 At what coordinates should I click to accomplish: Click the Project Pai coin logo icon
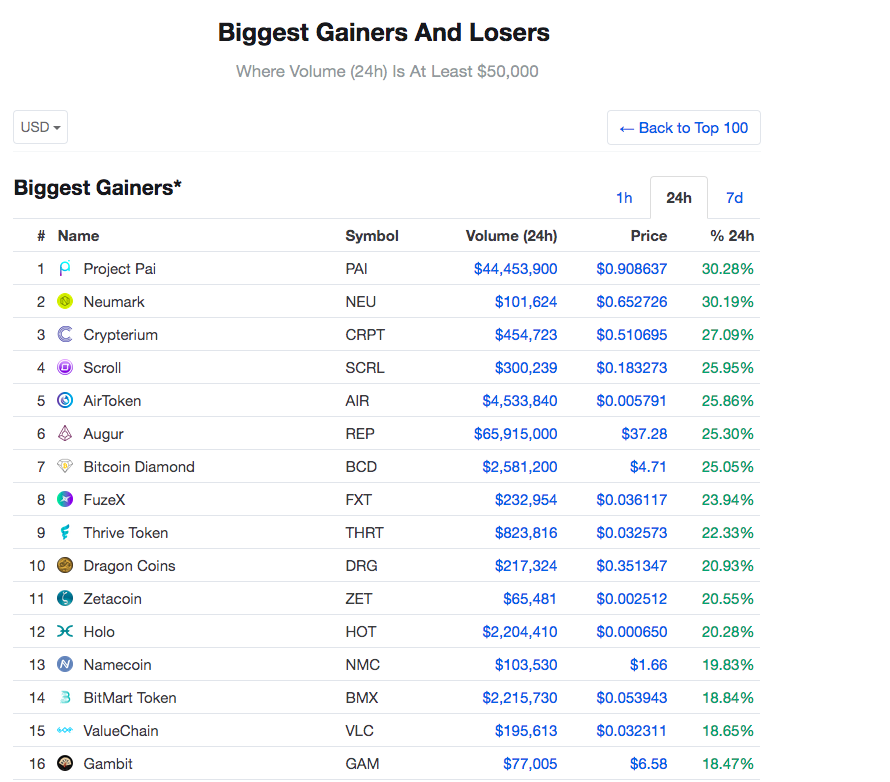(x=65, y=268)
